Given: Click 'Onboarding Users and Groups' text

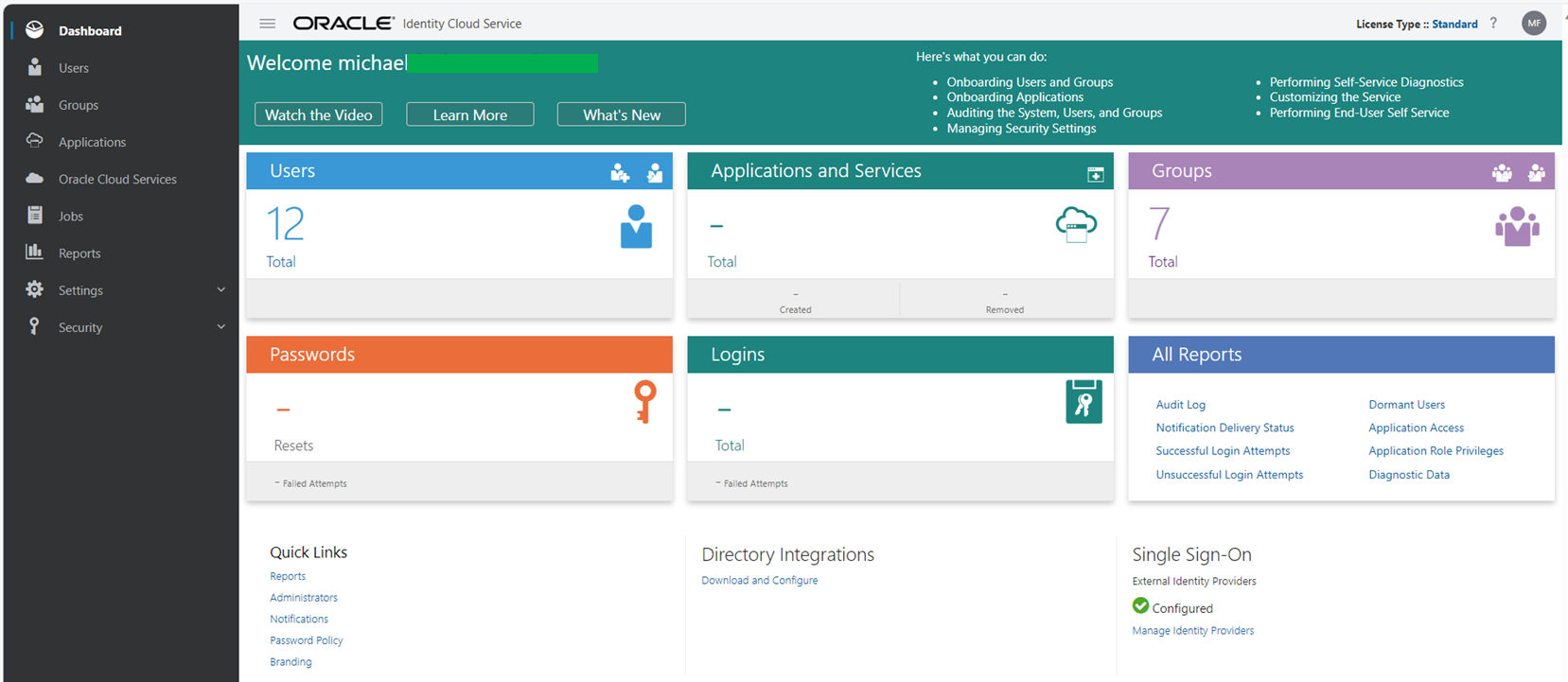Looking at the screenshot, I should point(1030,82).
